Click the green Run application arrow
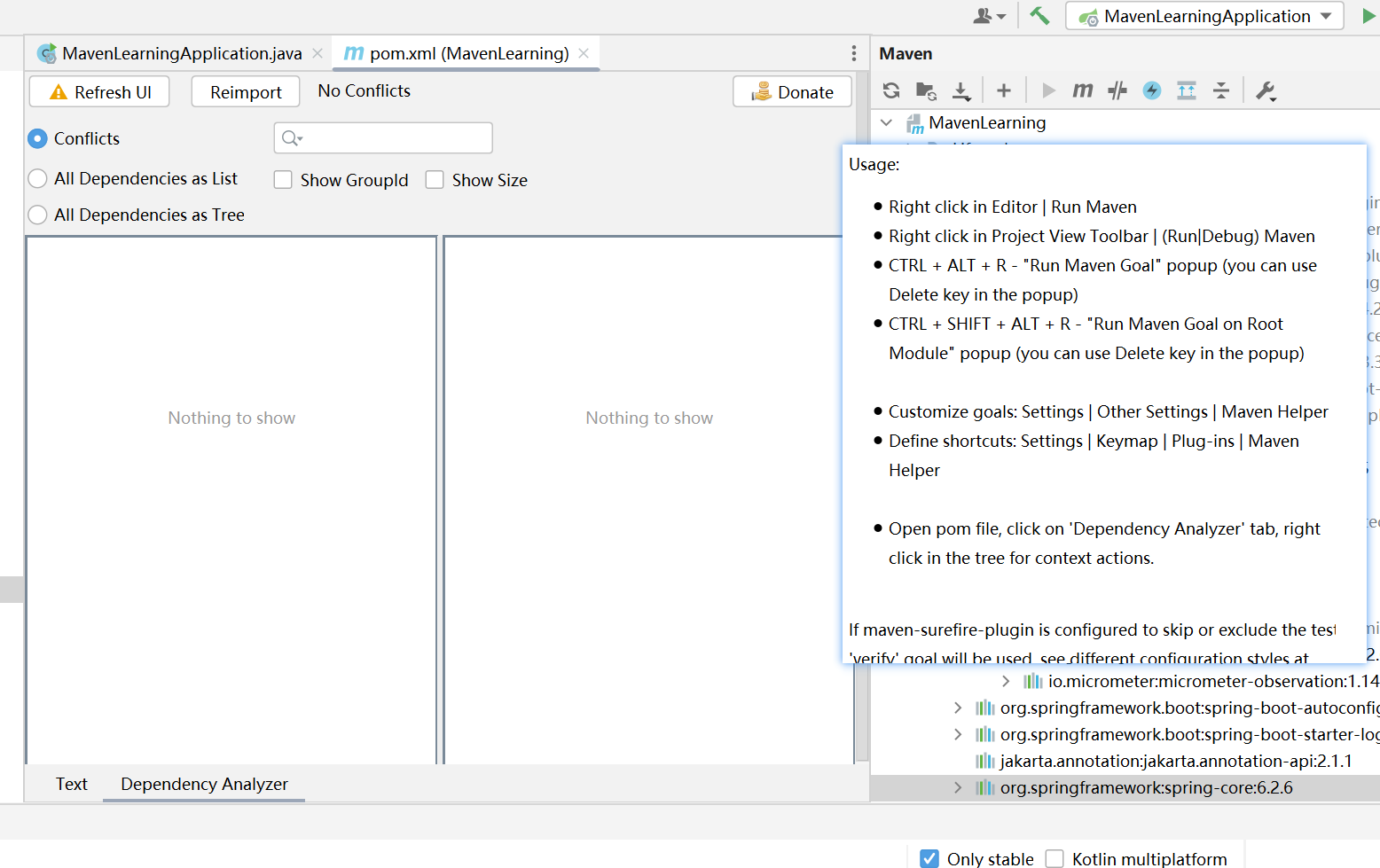Screen dimensions: 1380x868 pyautogui.click(x=1368, y=16)
